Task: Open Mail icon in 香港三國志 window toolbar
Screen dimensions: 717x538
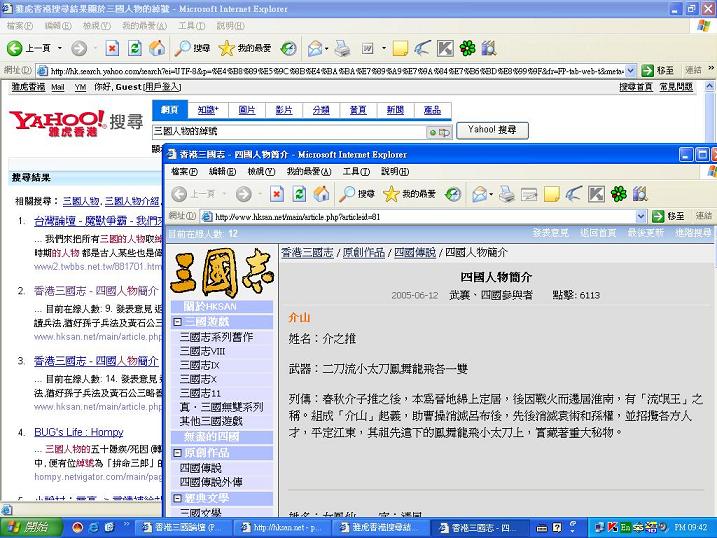Action: (x=479, y=194)
